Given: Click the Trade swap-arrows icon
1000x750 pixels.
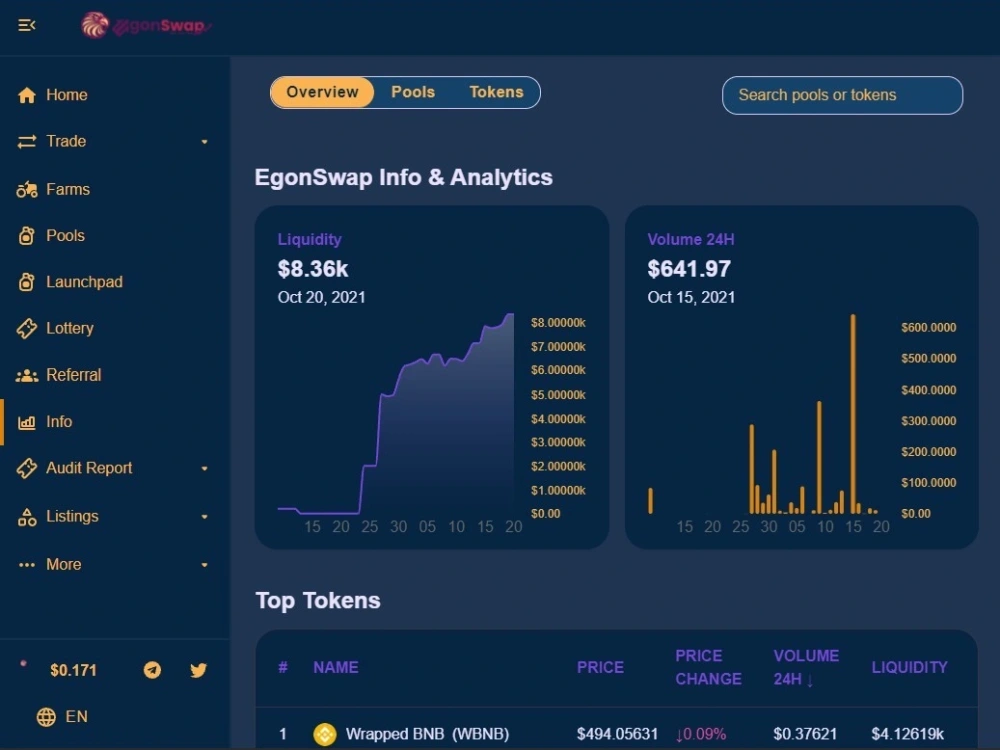Looking at the screenshot, I should [x=26, y=142].
